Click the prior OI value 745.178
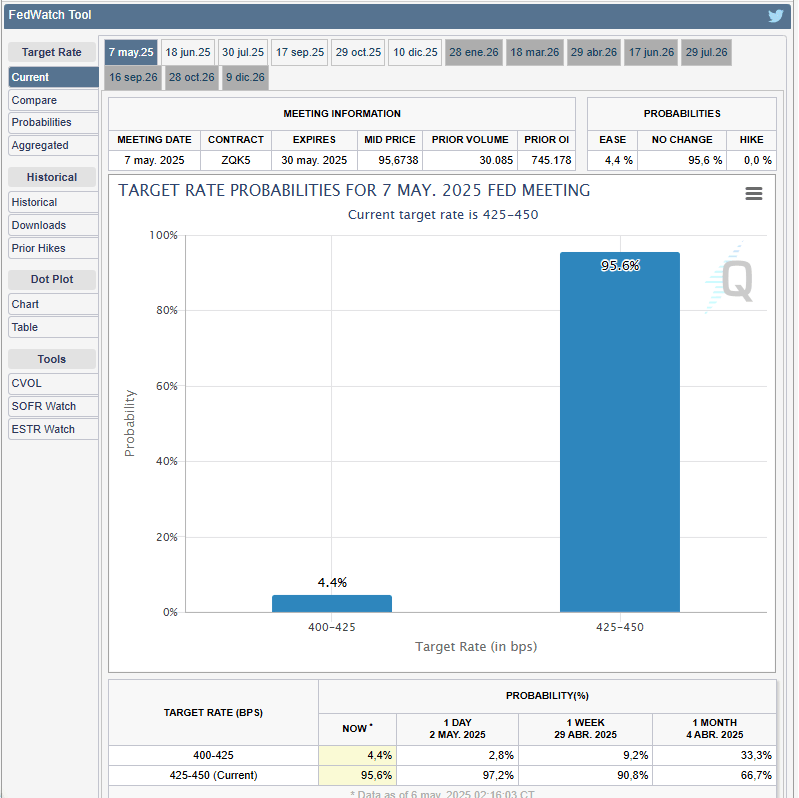This screenshot has height=798, width=799. coord(547,160)
